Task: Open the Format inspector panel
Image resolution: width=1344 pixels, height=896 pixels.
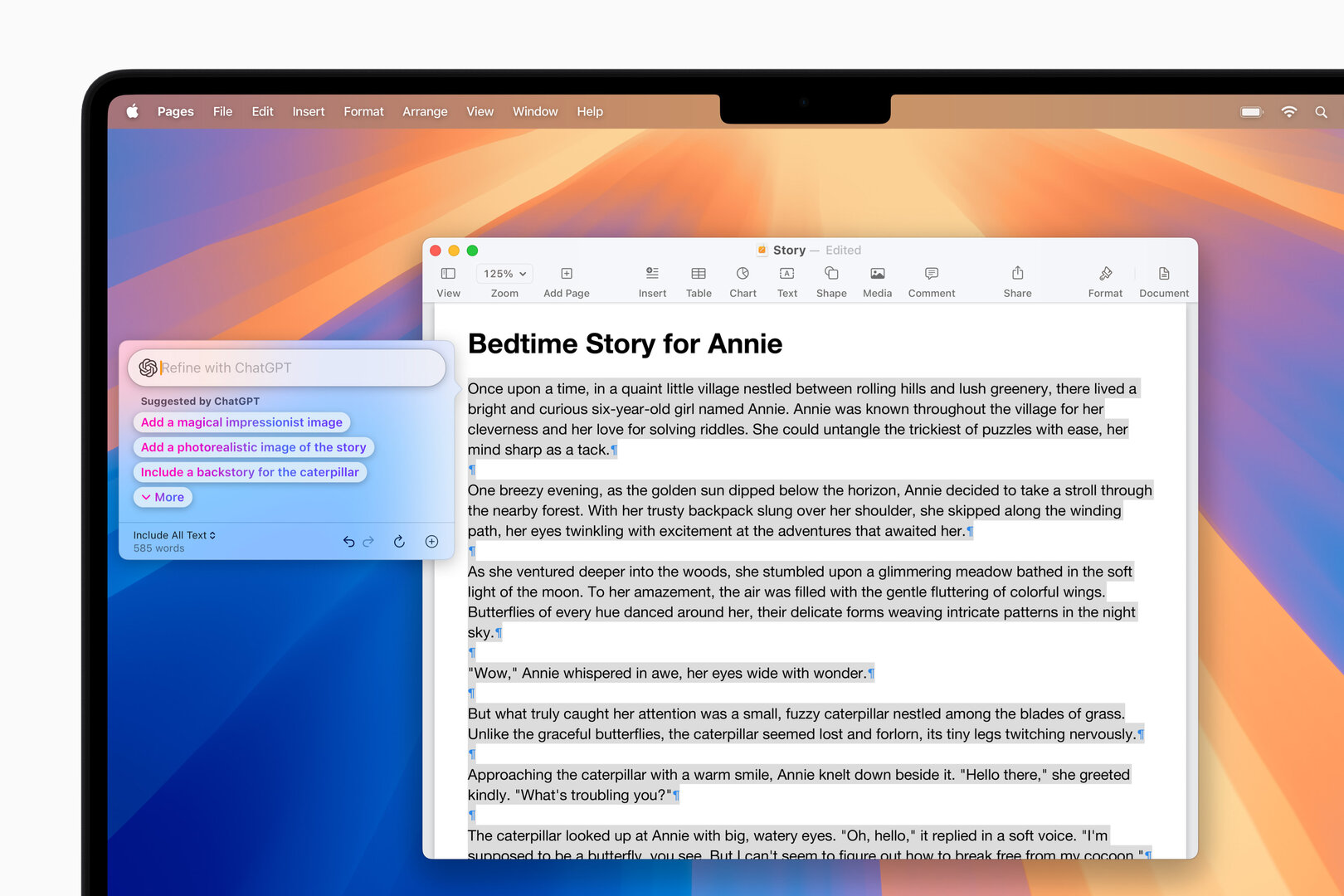Action: tap(1105, 280)
